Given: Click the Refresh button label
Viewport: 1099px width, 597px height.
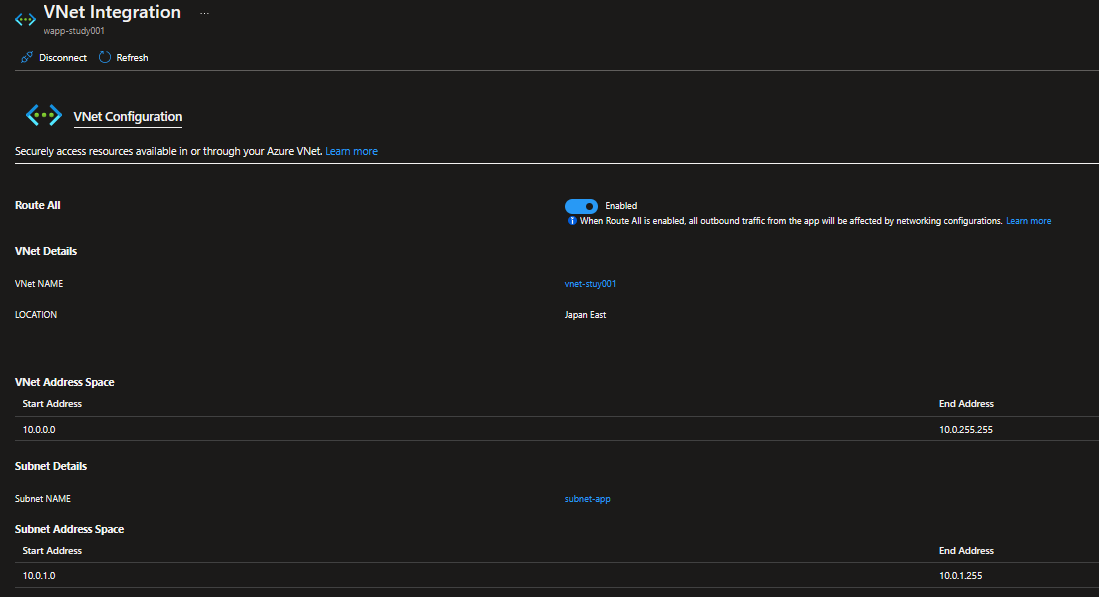Looking at the screenshot, I should coord(132,57).
